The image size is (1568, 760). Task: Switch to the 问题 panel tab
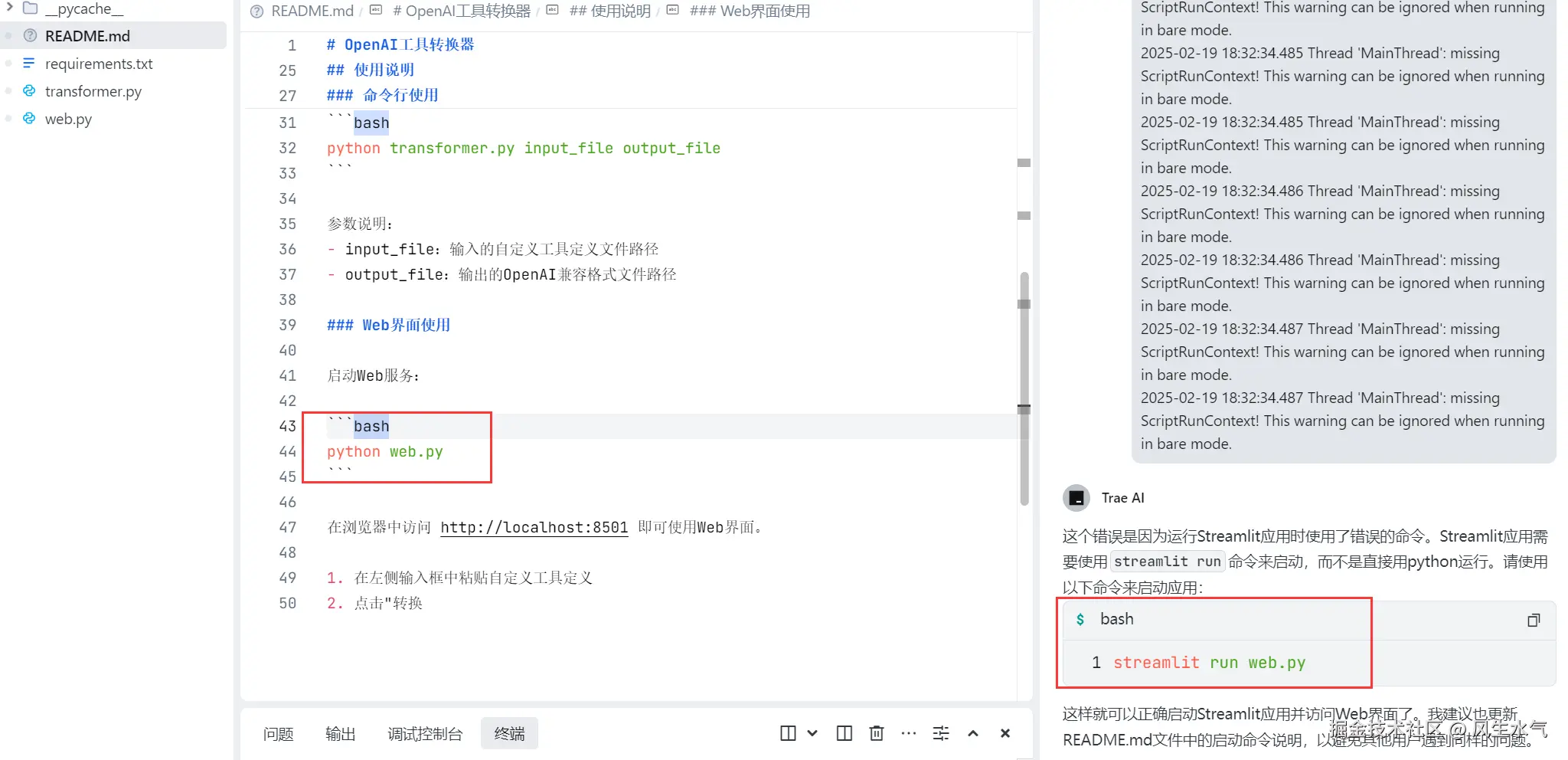[x=278, y=734]
